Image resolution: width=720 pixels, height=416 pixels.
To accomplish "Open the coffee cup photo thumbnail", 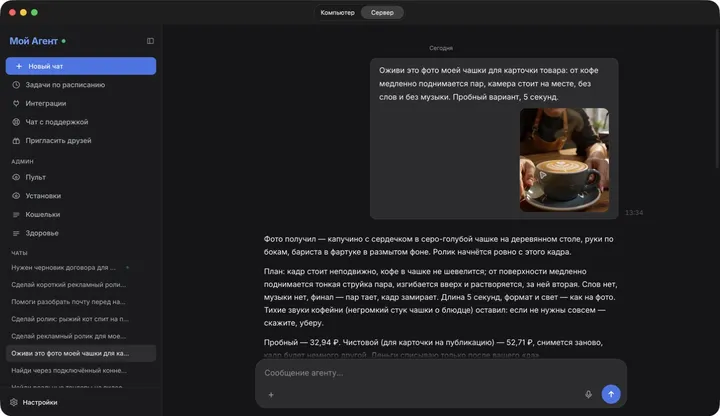I will 564,160.
